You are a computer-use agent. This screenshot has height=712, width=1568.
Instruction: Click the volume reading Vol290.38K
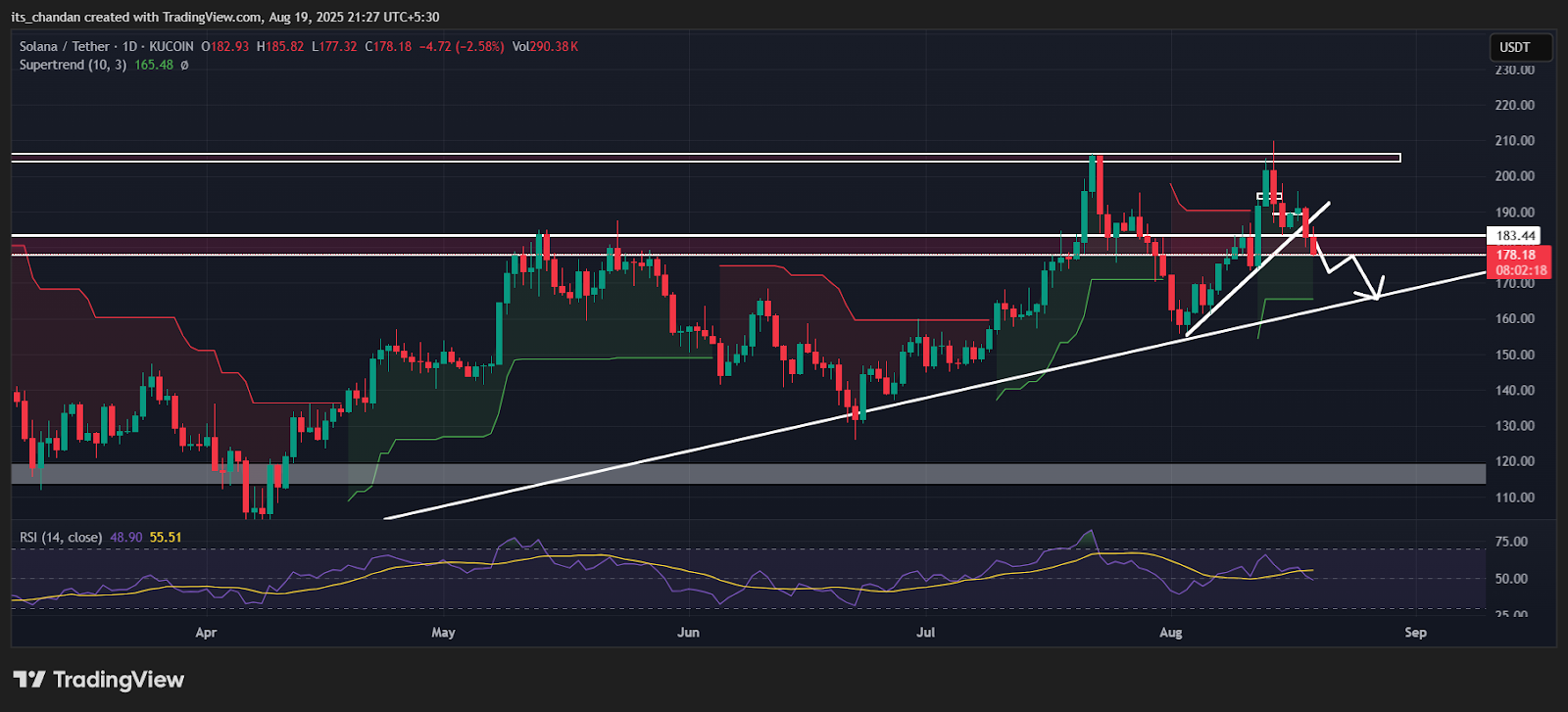tap(544, 46)
